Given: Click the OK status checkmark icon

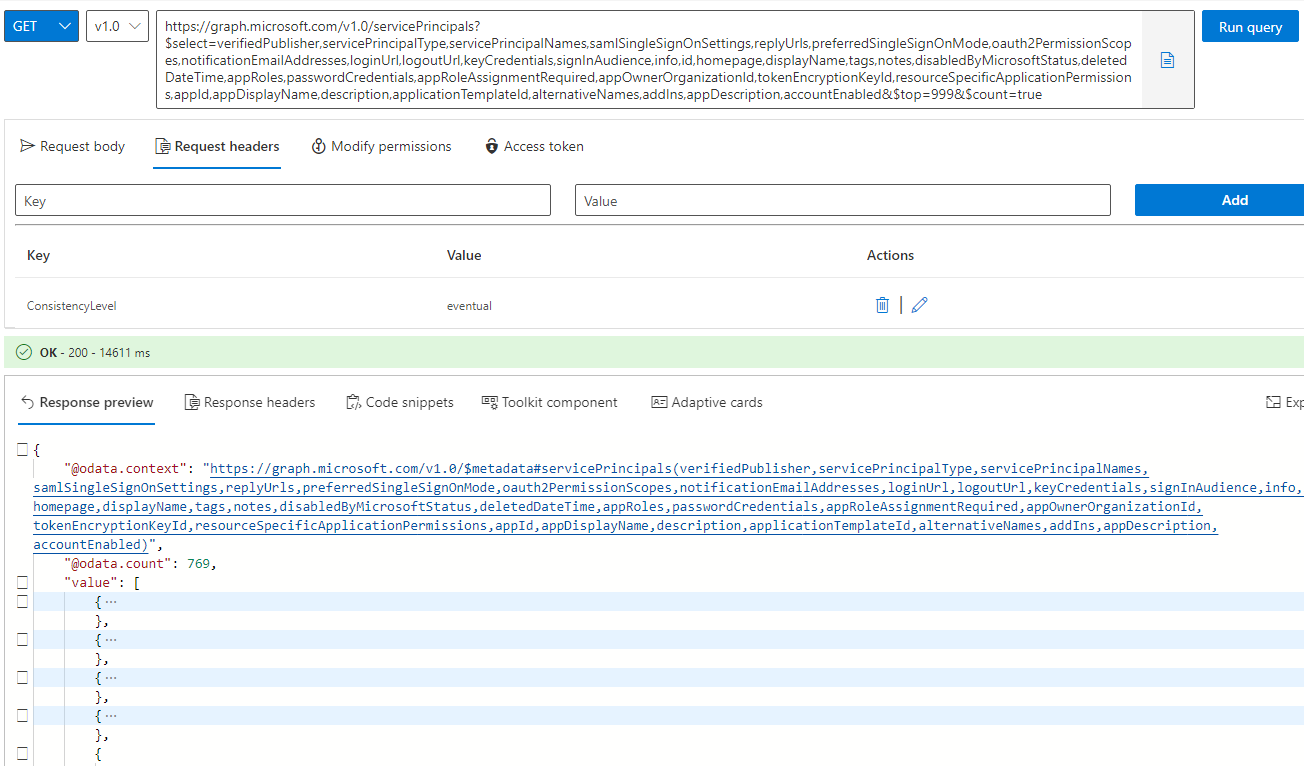Looking at the screenshot, I should [x=24, y=353].
